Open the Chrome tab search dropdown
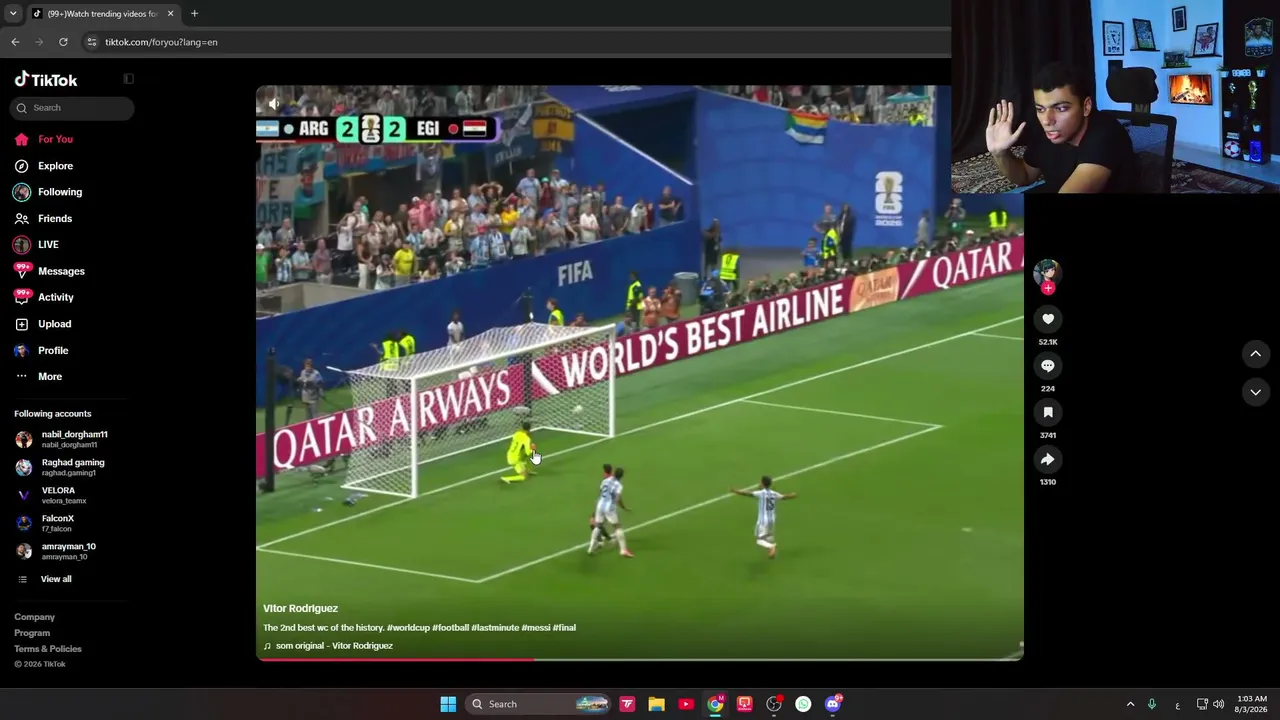This screenshot has width=1280, height=720. (x=13, y=14)
